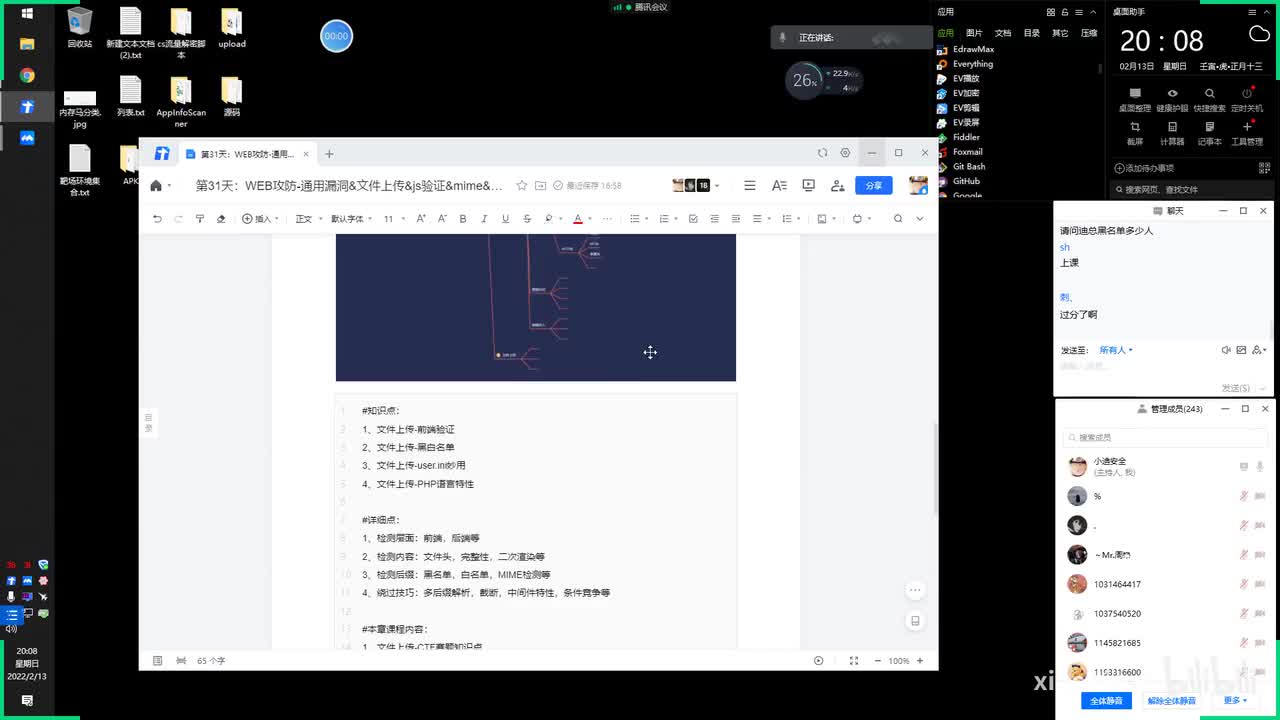Open search in document toolbar
Viewport: 1280px width, 720px height.
coord(898,219)
